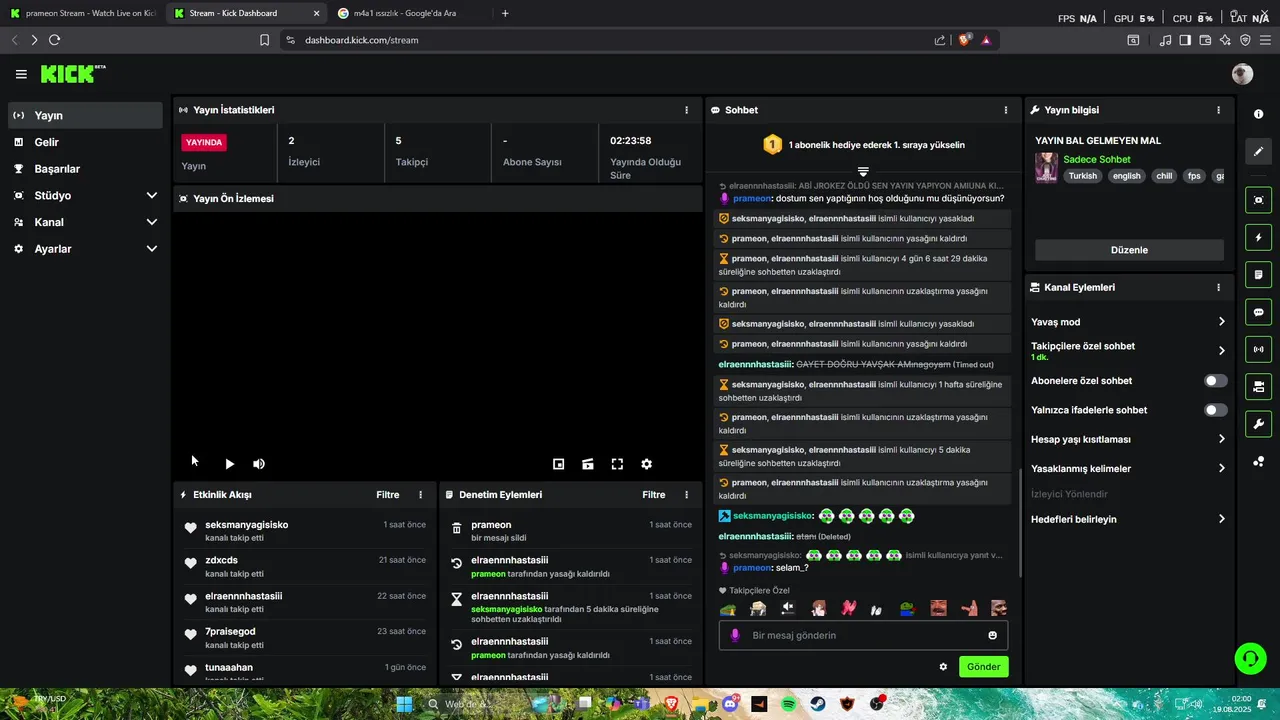This screenshot has width=1280, height=720.
Task: Open the hamburger menu beside the Kick logo
Action: pos(21,74)
